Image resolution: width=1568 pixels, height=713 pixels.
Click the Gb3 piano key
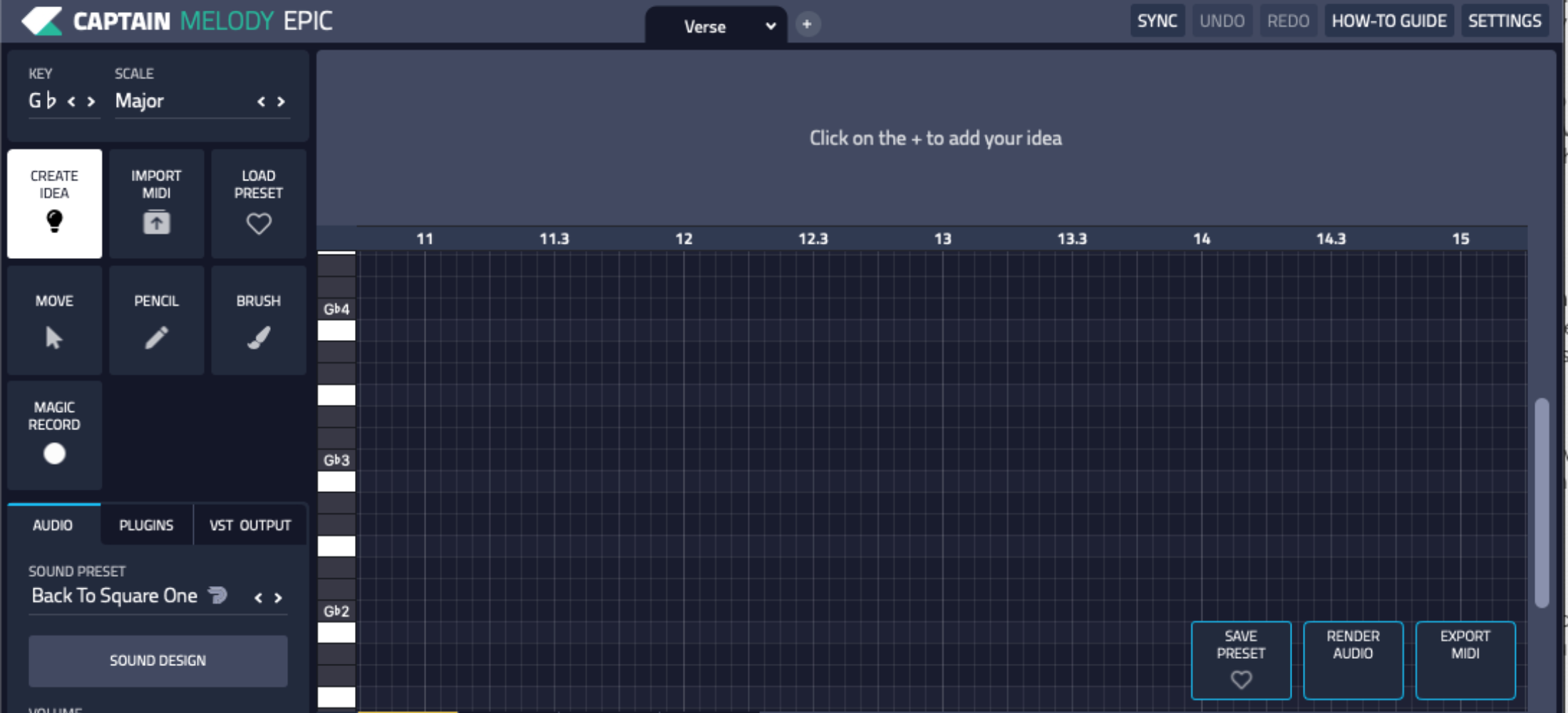(x=336, y=461)
